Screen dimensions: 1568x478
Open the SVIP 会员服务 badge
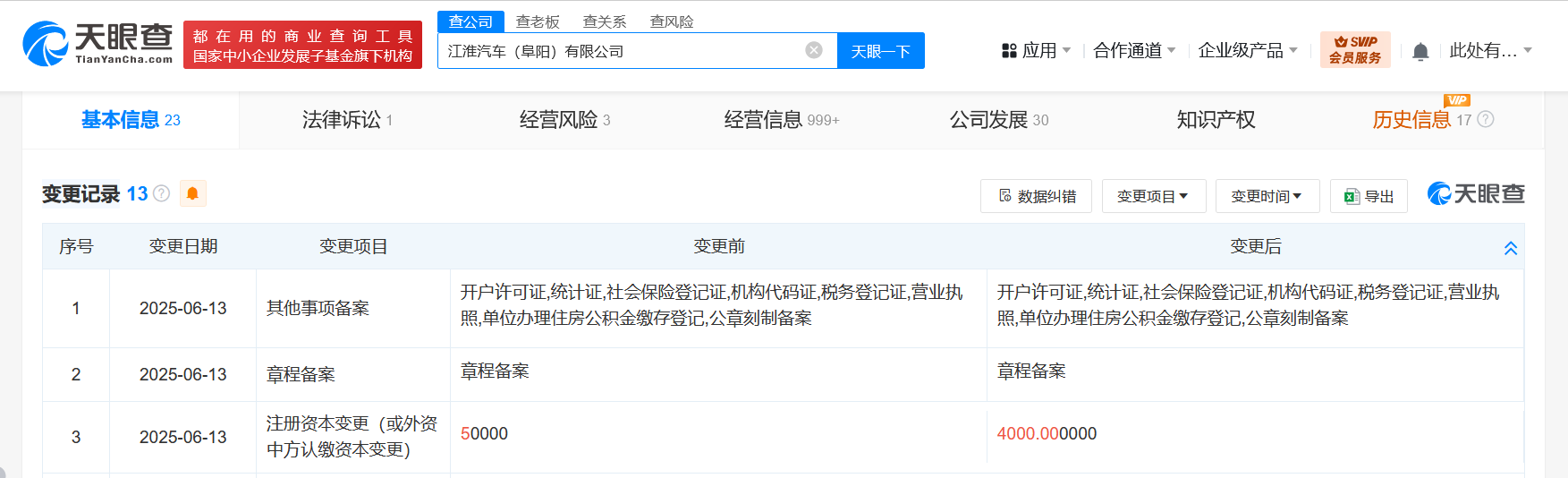[x=1355, y=49]
